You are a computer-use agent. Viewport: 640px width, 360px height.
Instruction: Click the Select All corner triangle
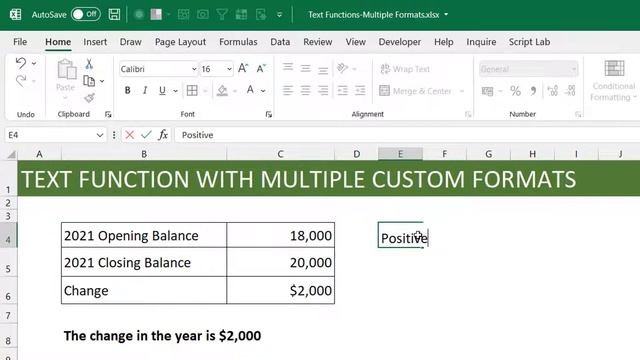tap(11, 154)
